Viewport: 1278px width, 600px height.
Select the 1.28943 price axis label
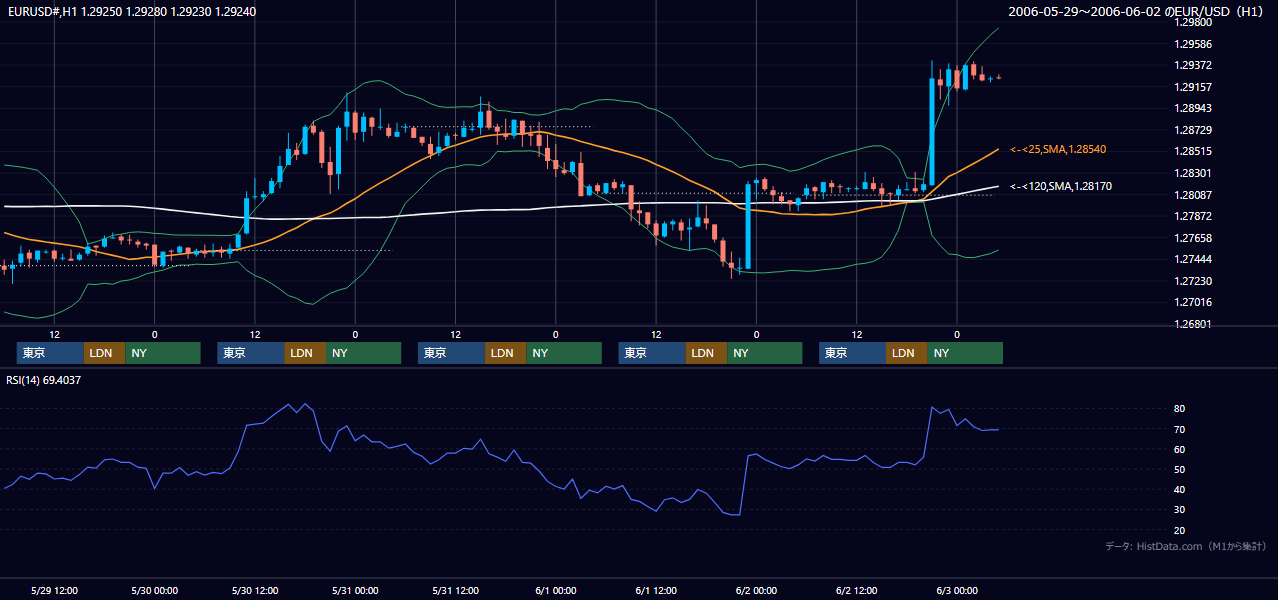click(x=1192, y=108)
